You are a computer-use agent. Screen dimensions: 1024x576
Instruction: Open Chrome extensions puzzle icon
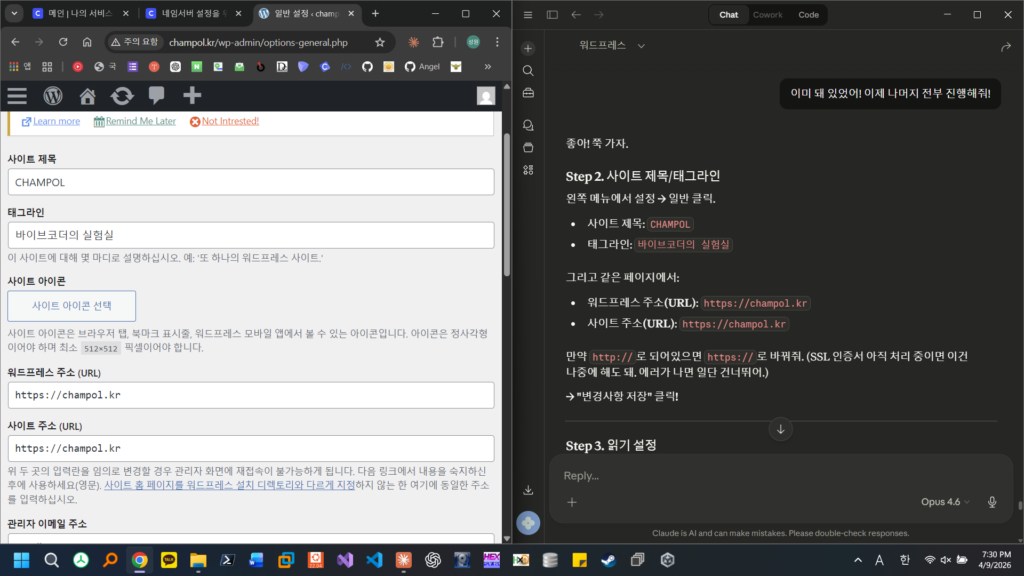[x=438, y=42]
